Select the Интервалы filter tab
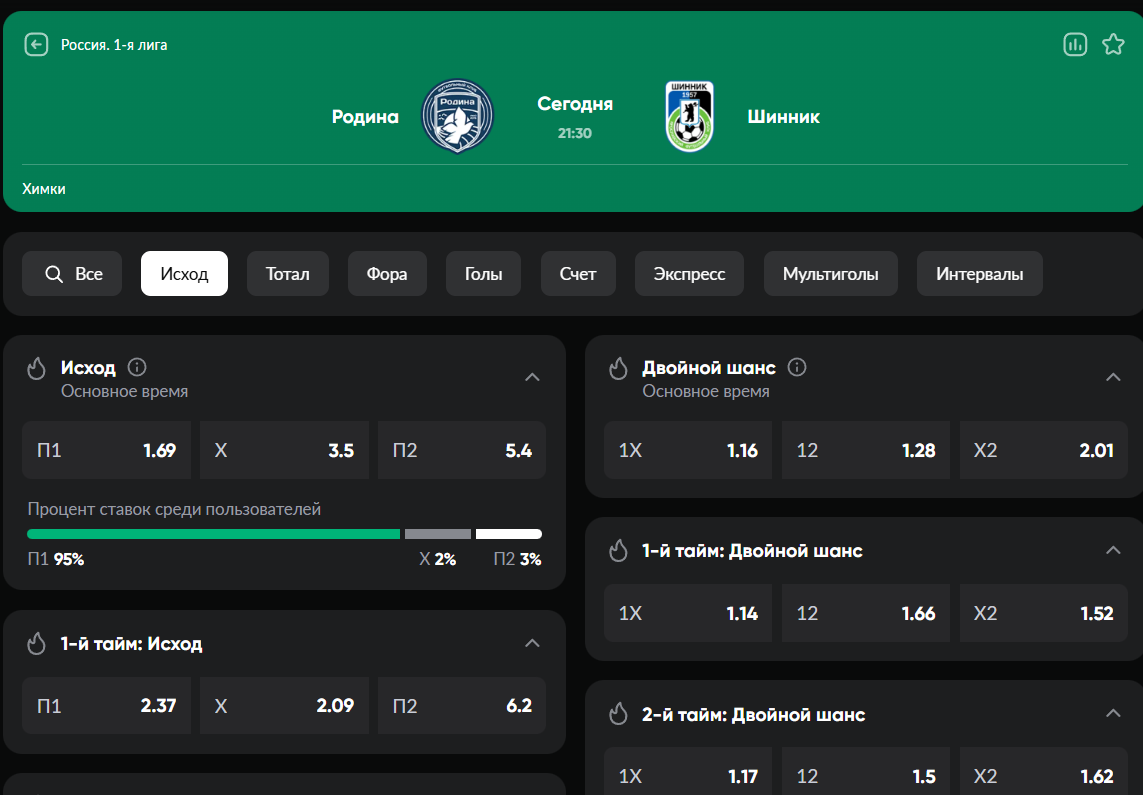 (979, 274)
